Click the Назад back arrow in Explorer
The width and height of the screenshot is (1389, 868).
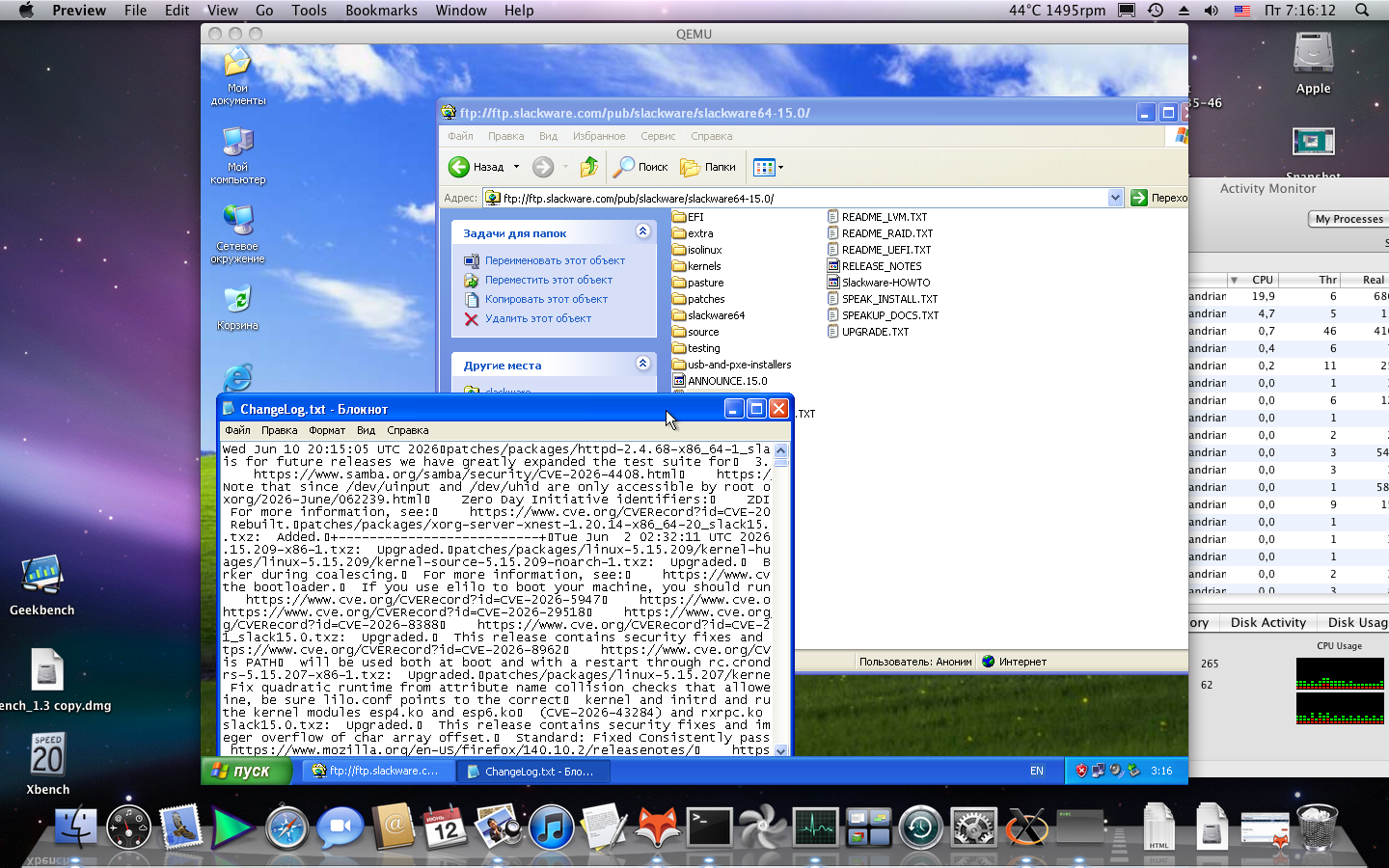(x=476, y=167)
